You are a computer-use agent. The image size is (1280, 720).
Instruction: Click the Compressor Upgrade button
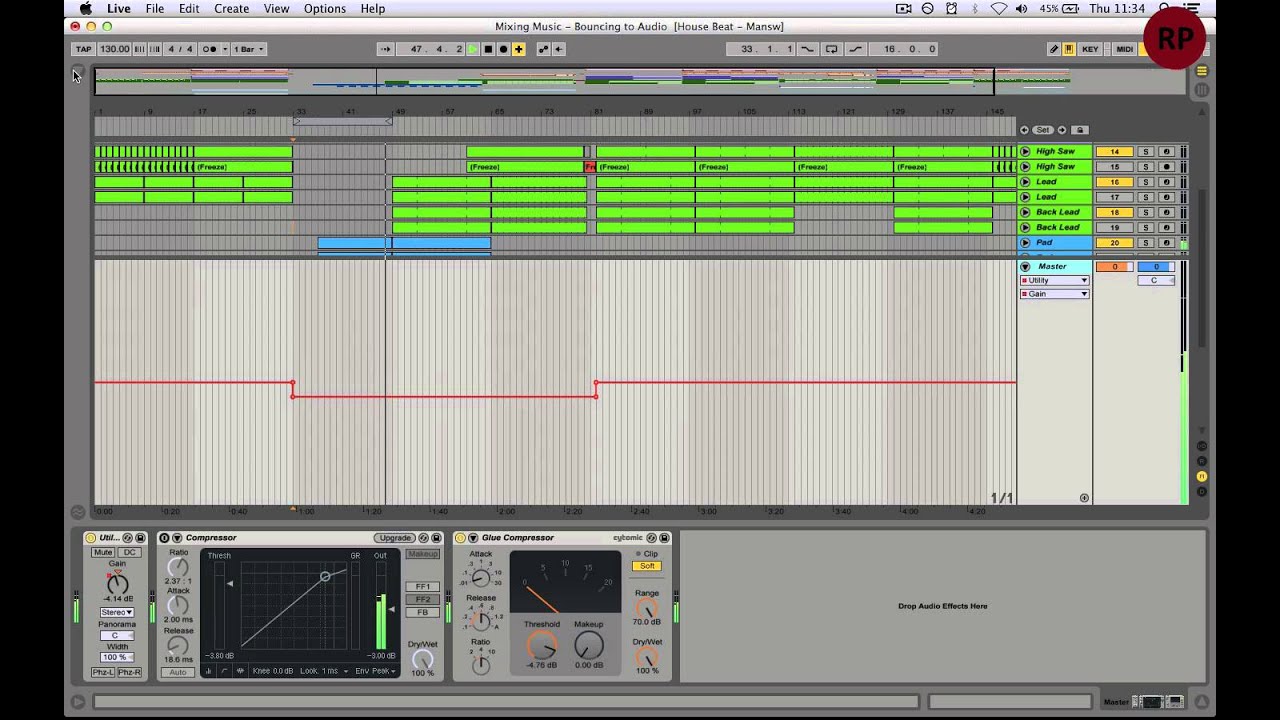(x=395, y=538)
